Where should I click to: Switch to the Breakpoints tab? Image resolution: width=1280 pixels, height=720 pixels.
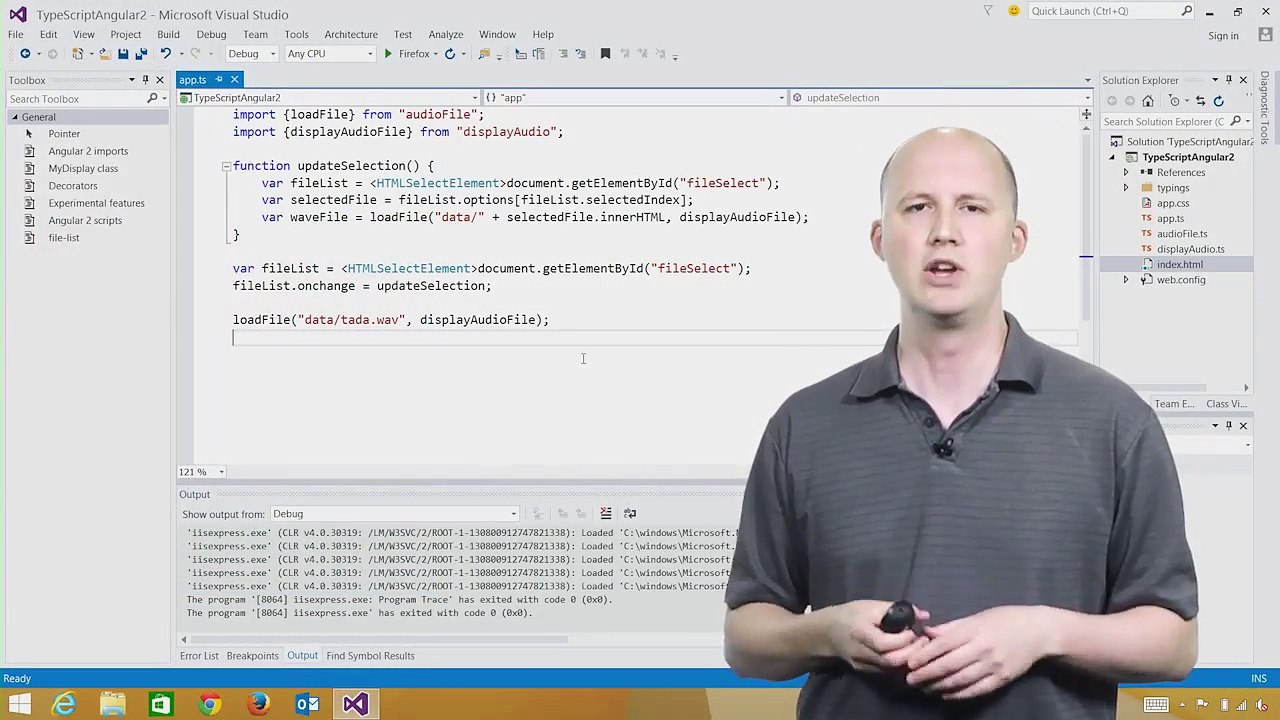pos(252,656)
